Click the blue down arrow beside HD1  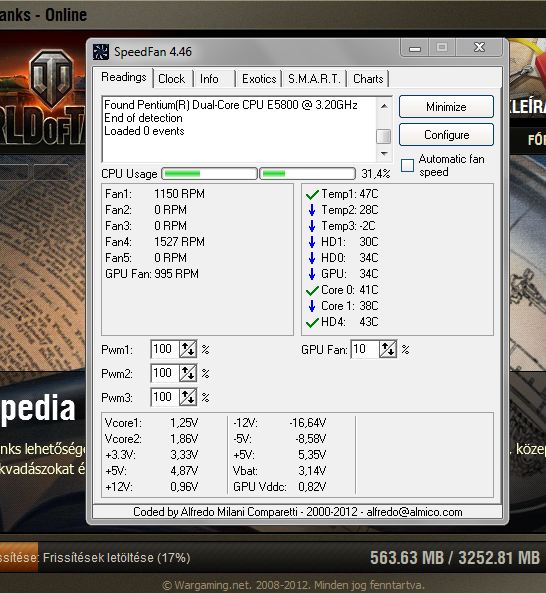point(312,242)
